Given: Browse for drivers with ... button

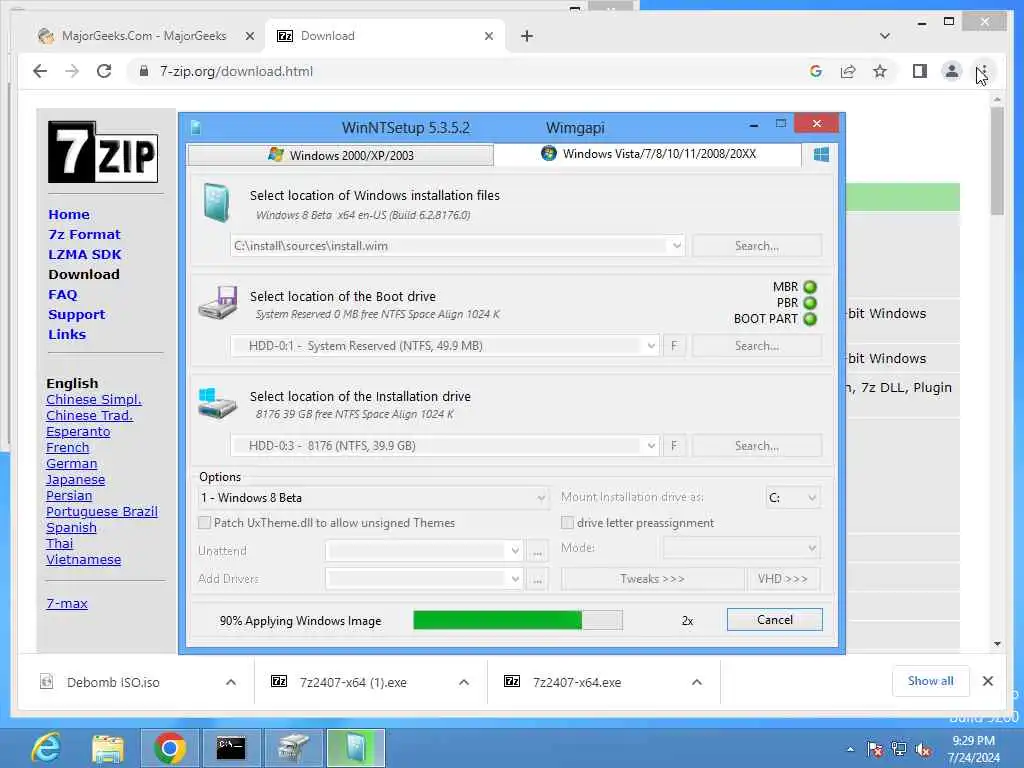Looking at the screenshot, I should (x=537, y=579).
